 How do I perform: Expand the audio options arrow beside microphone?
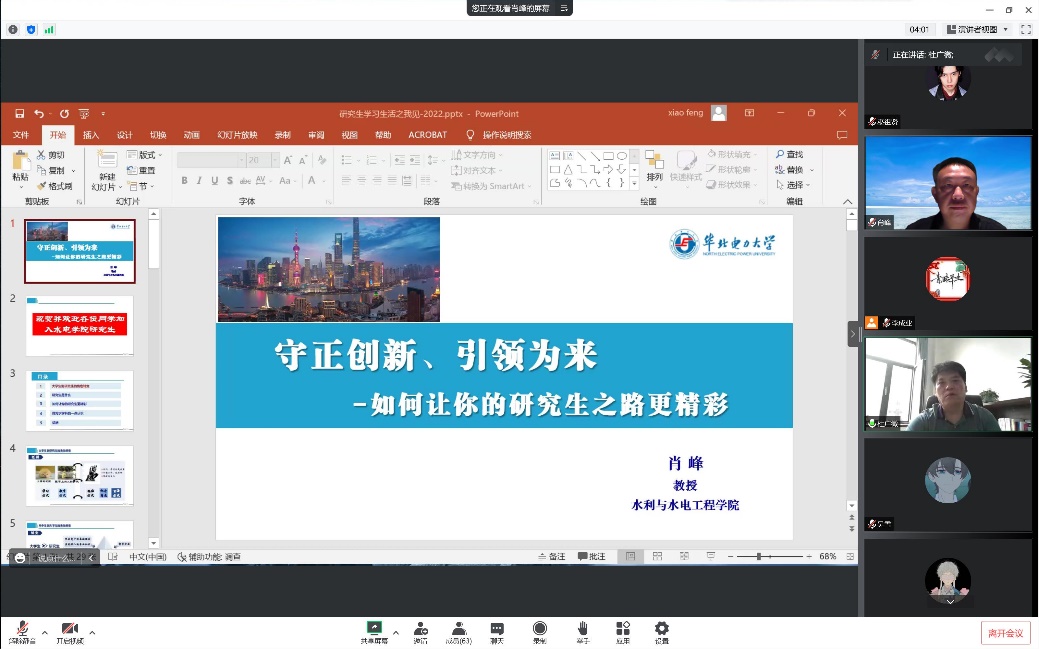[x=44, y=632]
